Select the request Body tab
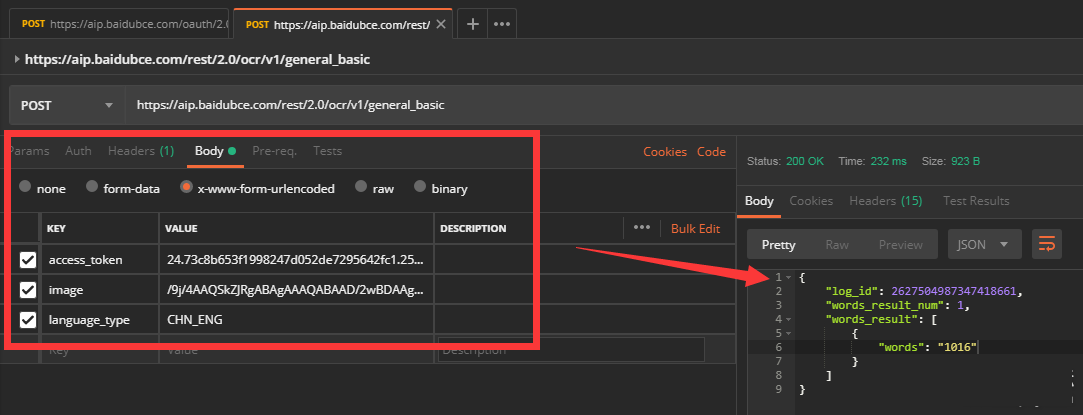The width and height of the screenshot is (1083, 415). point(215,151)
